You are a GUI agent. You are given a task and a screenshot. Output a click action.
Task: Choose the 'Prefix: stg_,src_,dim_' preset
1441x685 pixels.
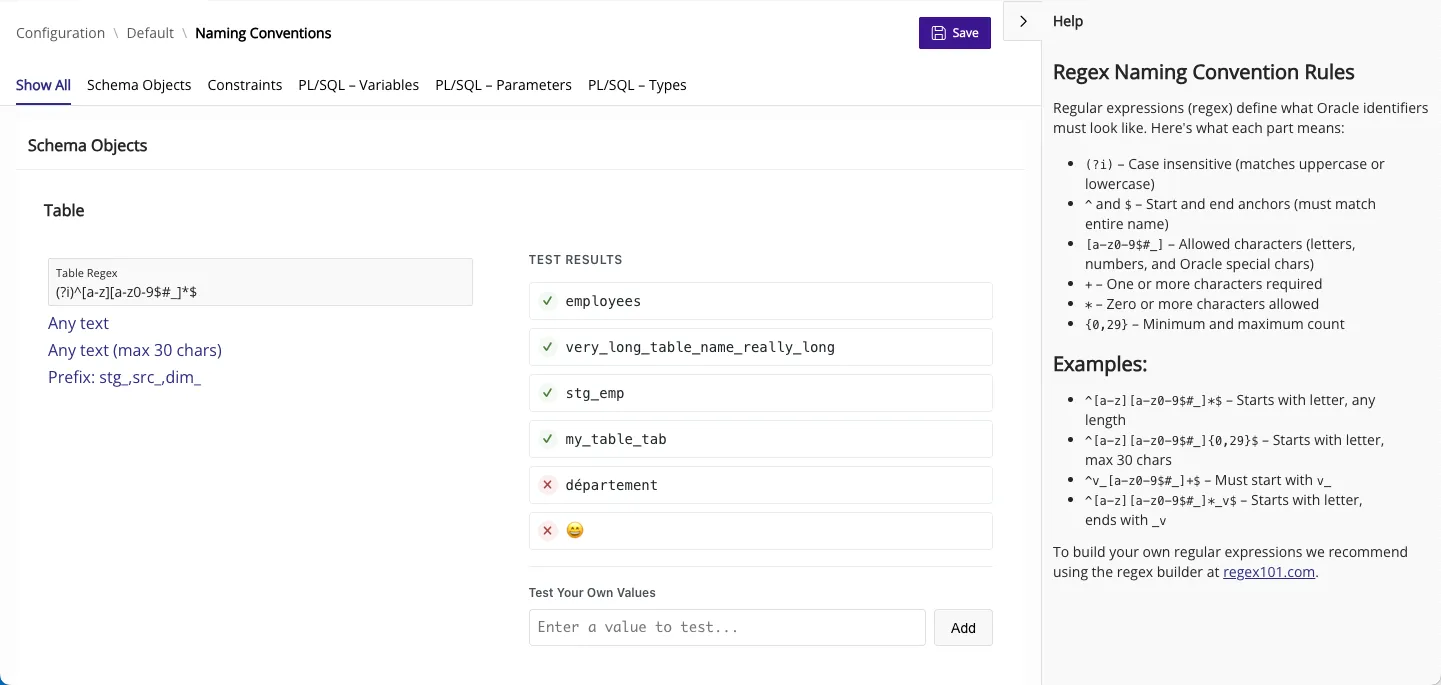pyautogui.click(x=124, y=377)
